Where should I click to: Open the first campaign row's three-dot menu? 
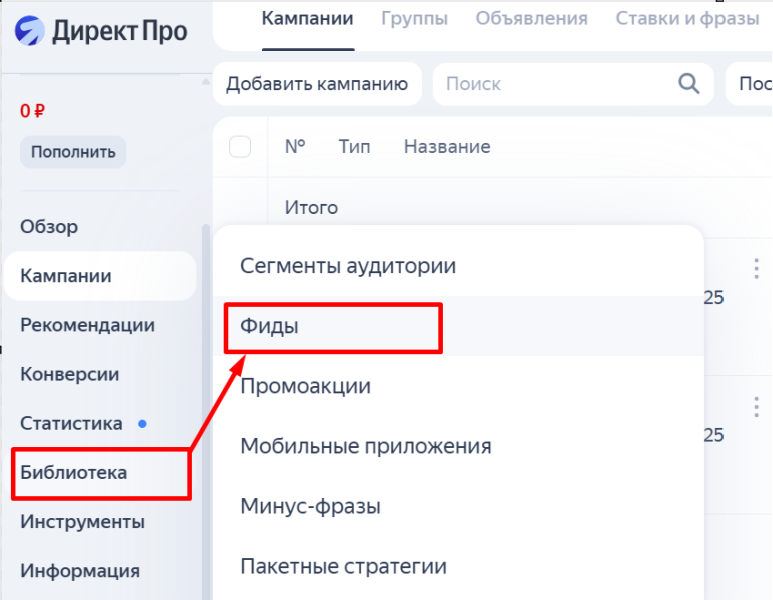tap(756, 268)
